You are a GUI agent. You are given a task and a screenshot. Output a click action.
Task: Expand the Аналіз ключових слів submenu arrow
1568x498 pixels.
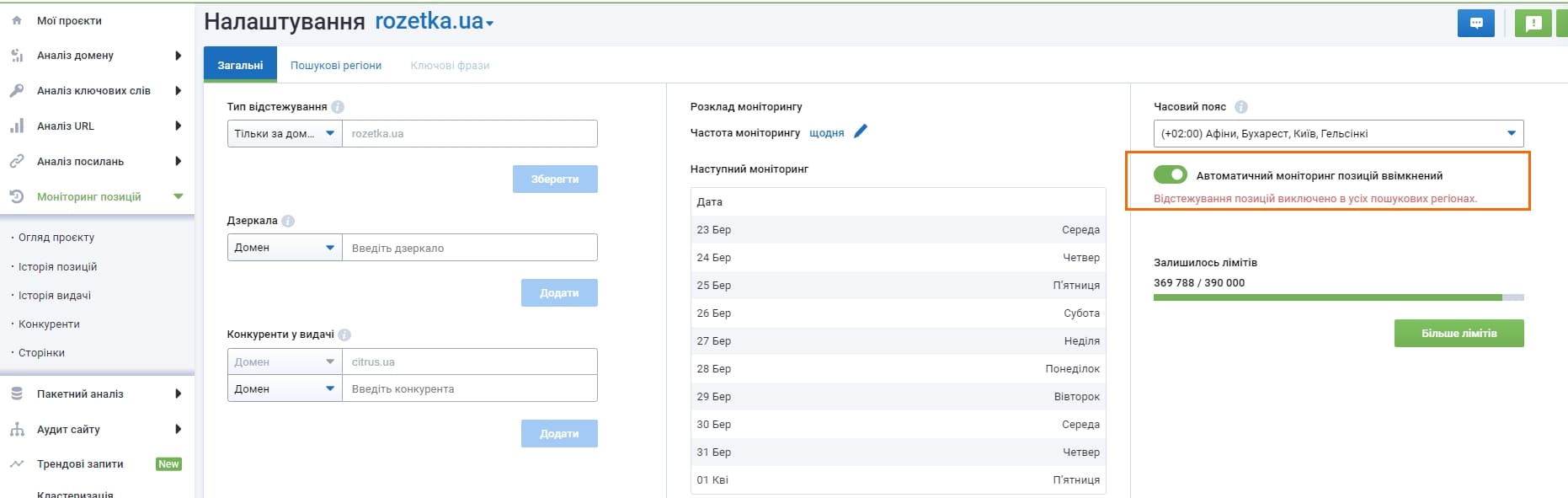click(178, 91)
